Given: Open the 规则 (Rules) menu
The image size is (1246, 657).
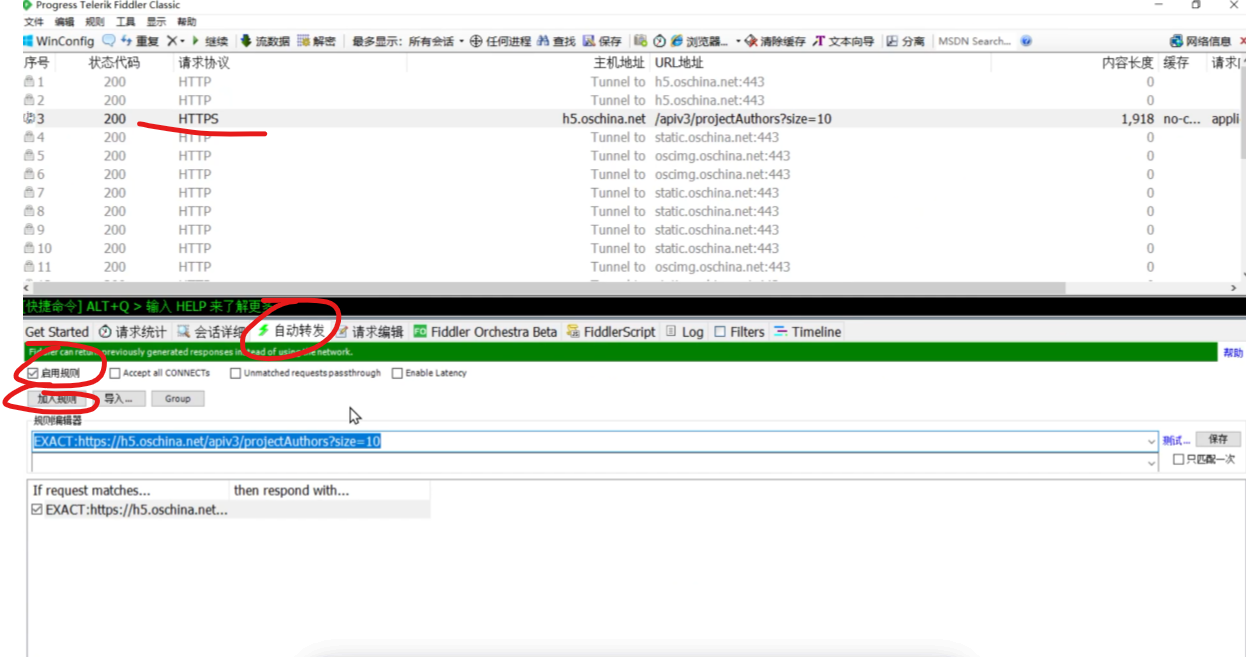Looking at the screenshot, I should coord(94,21).
